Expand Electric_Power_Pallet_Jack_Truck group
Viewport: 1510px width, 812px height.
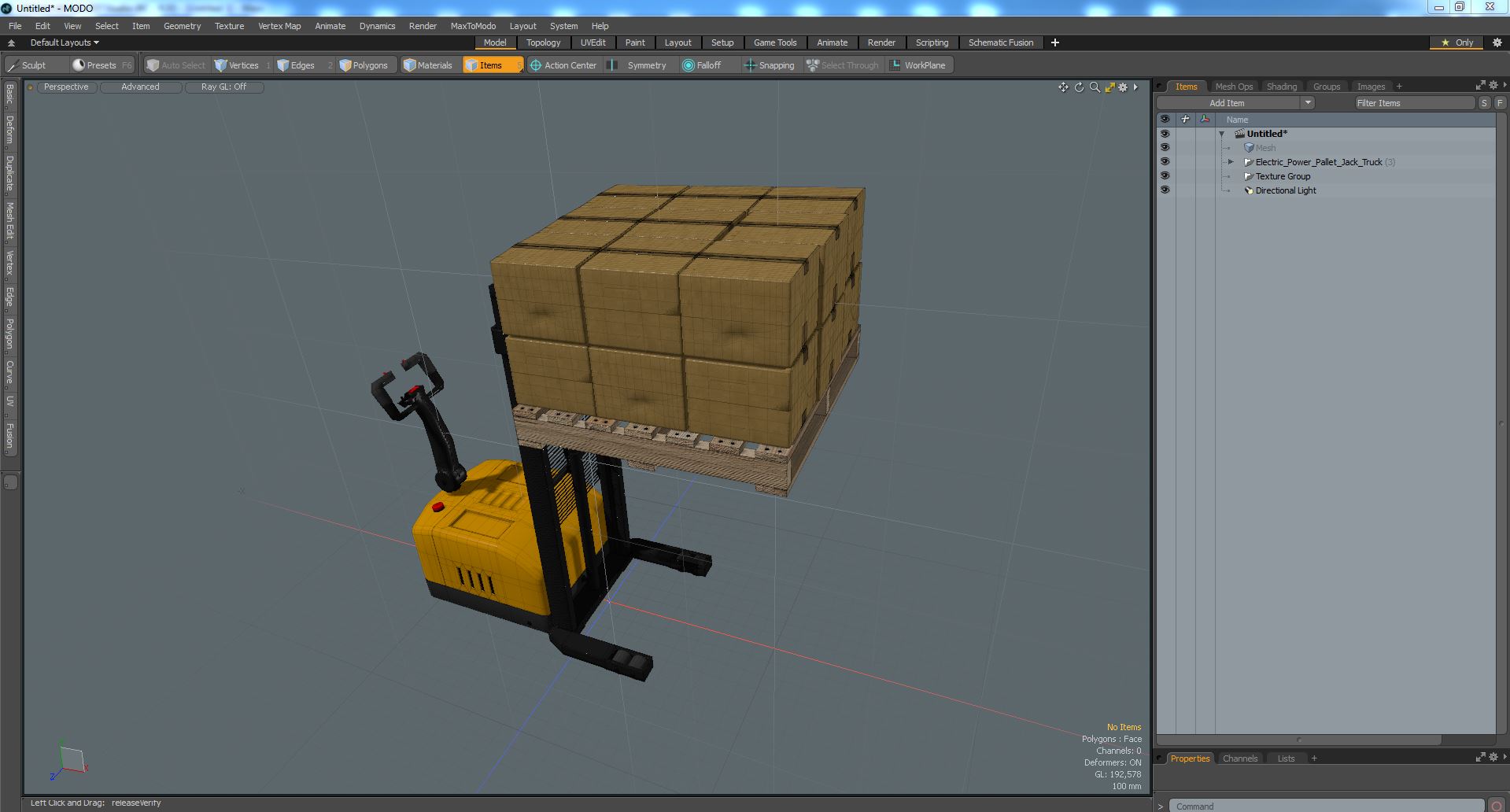[1231, 162]
